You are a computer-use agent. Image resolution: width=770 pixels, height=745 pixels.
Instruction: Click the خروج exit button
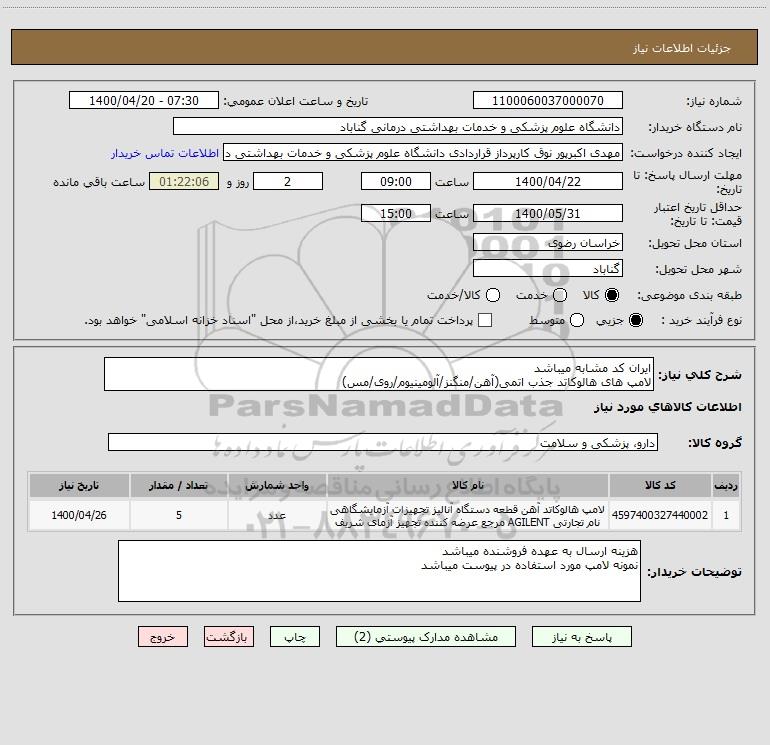coord(163,637)
